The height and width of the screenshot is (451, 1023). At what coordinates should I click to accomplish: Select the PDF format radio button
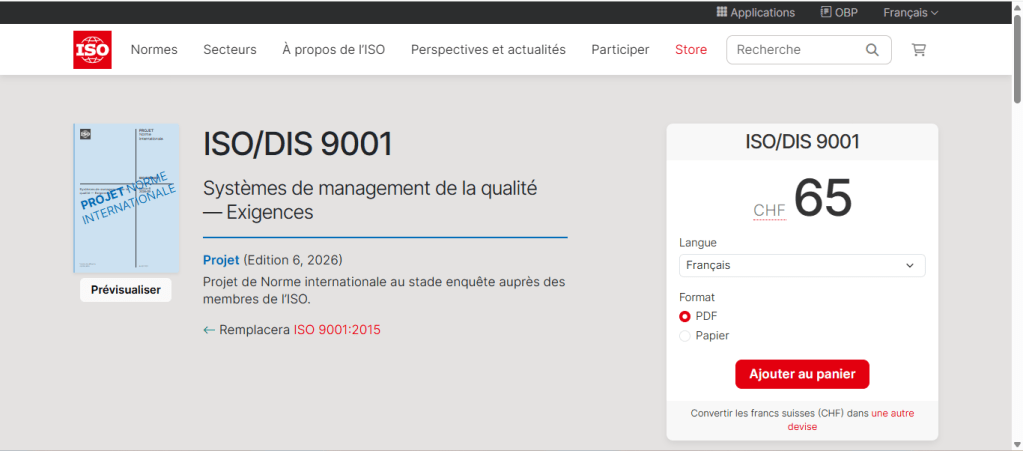tap(685, 316)
